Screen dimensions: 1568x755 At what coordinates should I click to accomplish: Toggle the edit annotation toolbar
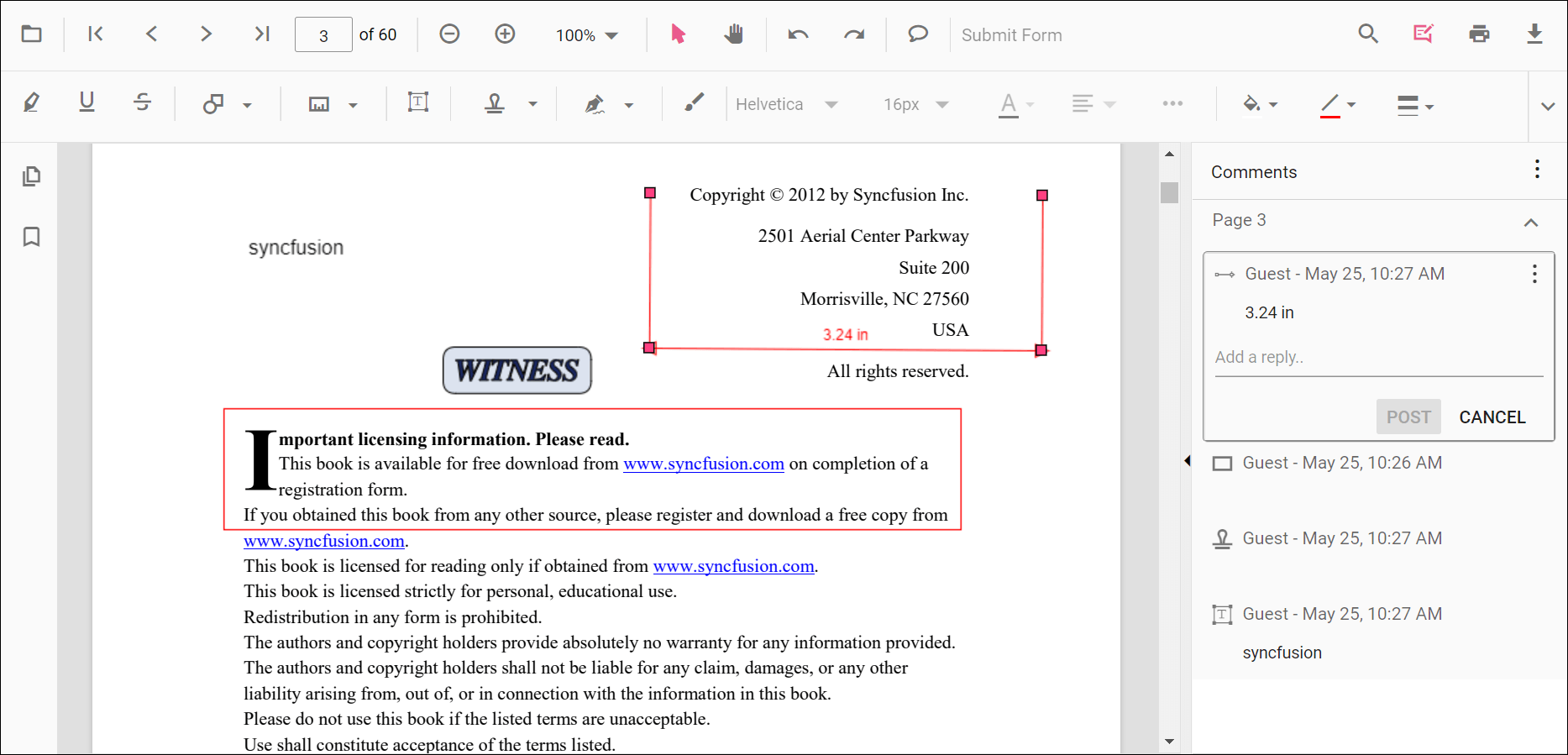(x=1424, y=34)
